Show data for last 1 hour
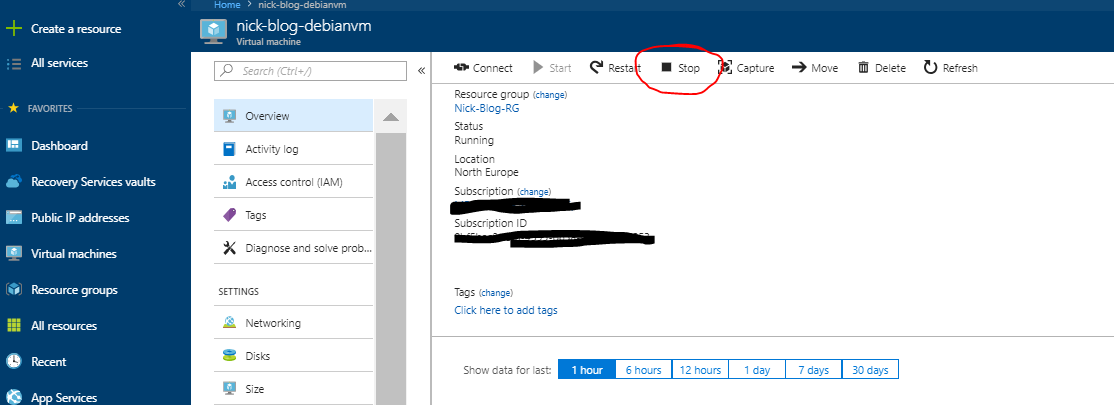Screen dimensions: 1114x405 click(587, 369)
